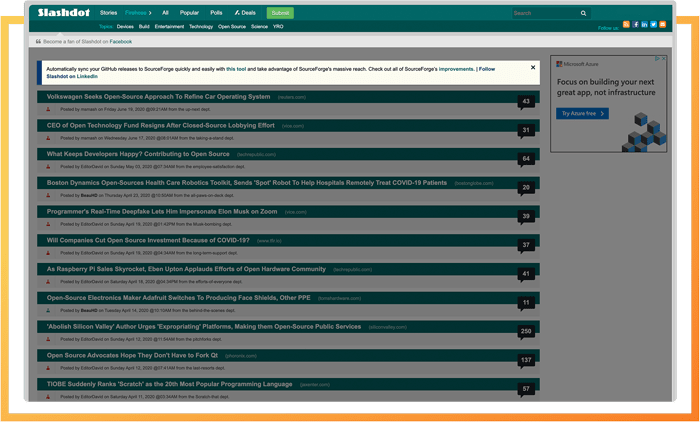The image size is (700, 427).
Task: Open the CEO of Open Technology Fund Resigns headline
Action: (160, 126)
